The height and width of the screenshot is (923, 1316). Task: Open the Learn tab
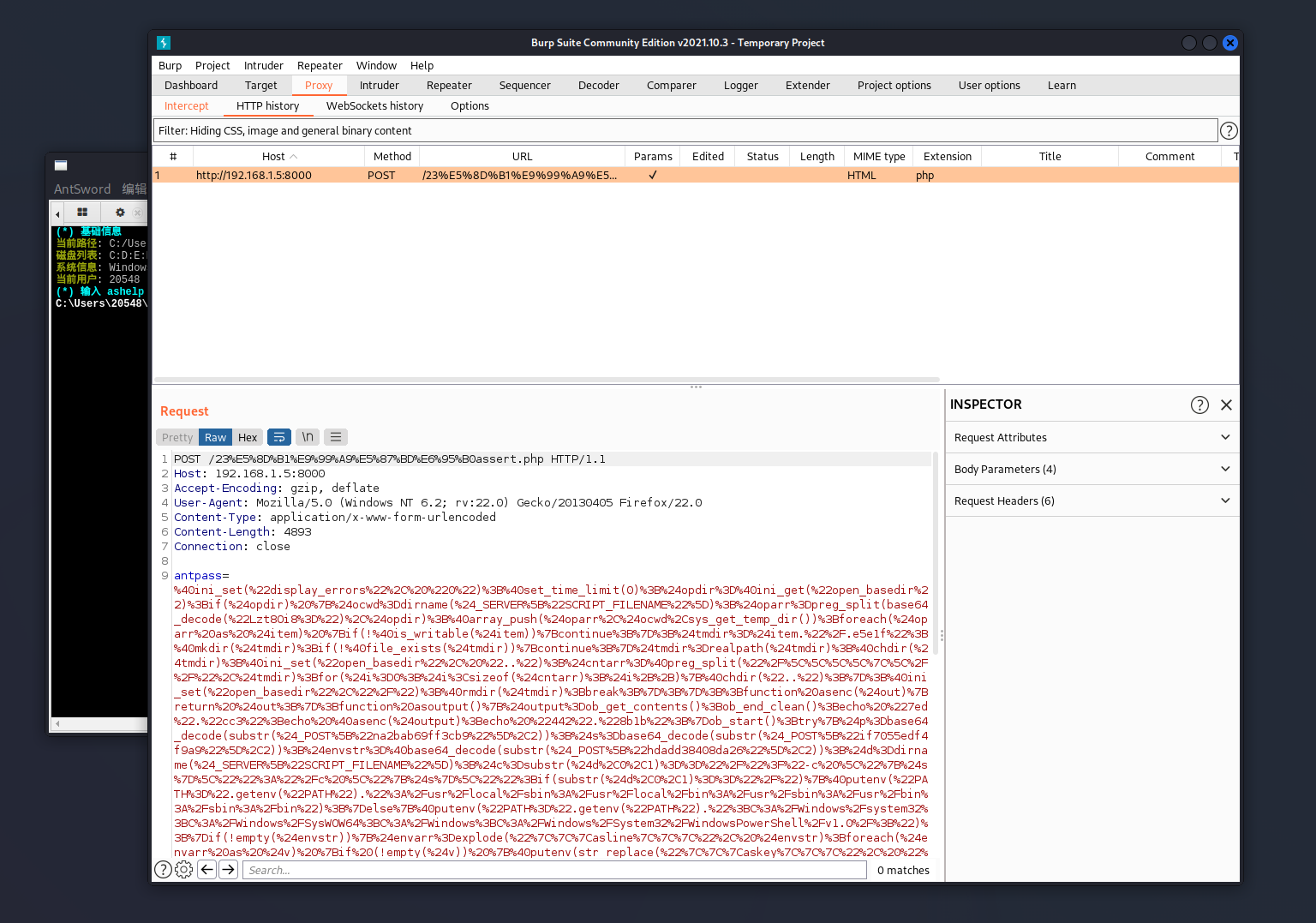(x=1062, y=85)
